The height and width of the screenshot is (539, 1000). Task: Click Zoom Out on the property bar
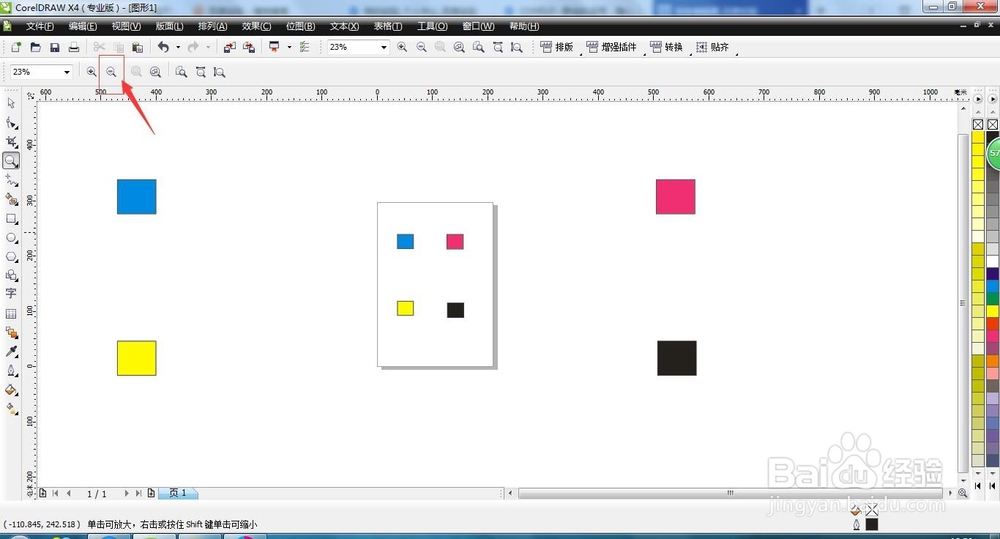(x=111, y=72)
